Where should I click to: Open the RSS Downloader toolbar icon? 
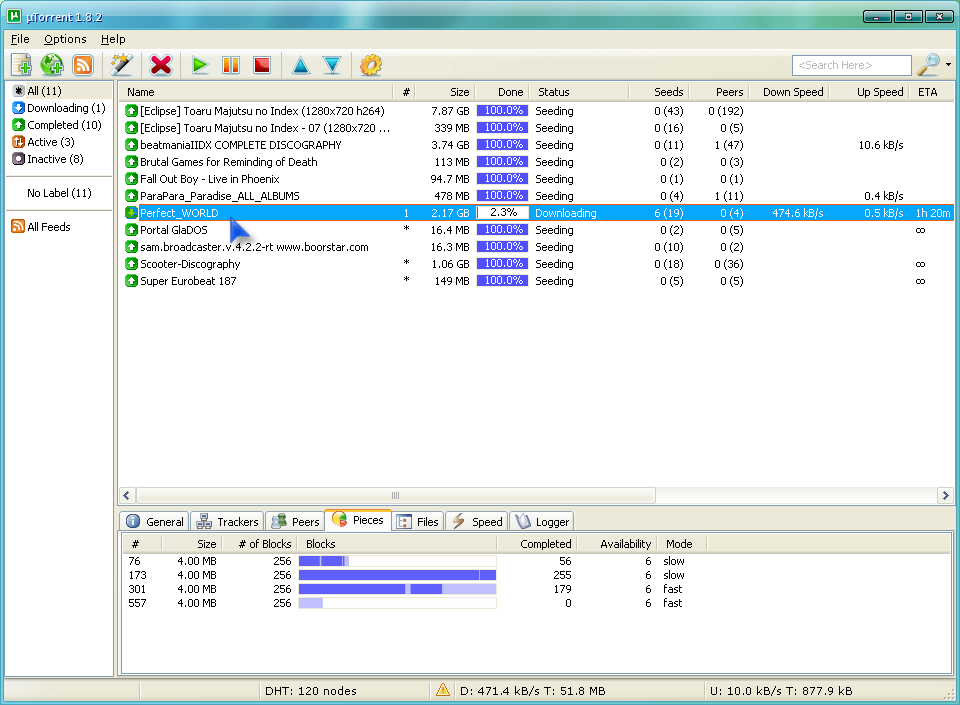coord(83,65)
